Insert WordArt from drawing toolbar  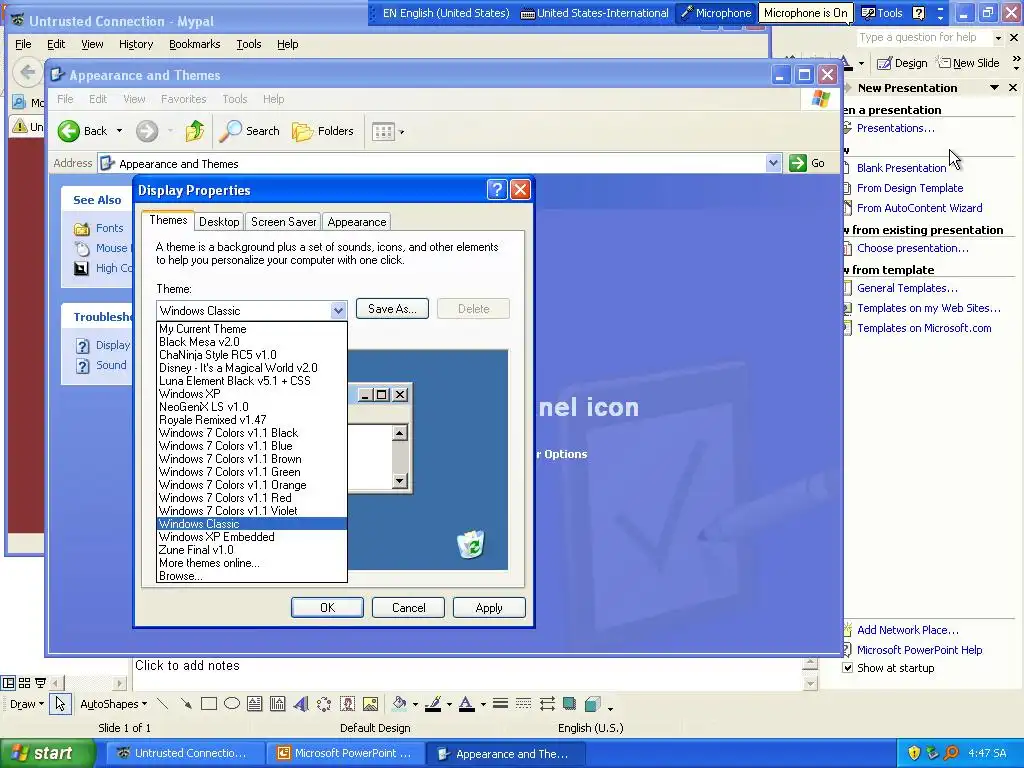[300, 704]
